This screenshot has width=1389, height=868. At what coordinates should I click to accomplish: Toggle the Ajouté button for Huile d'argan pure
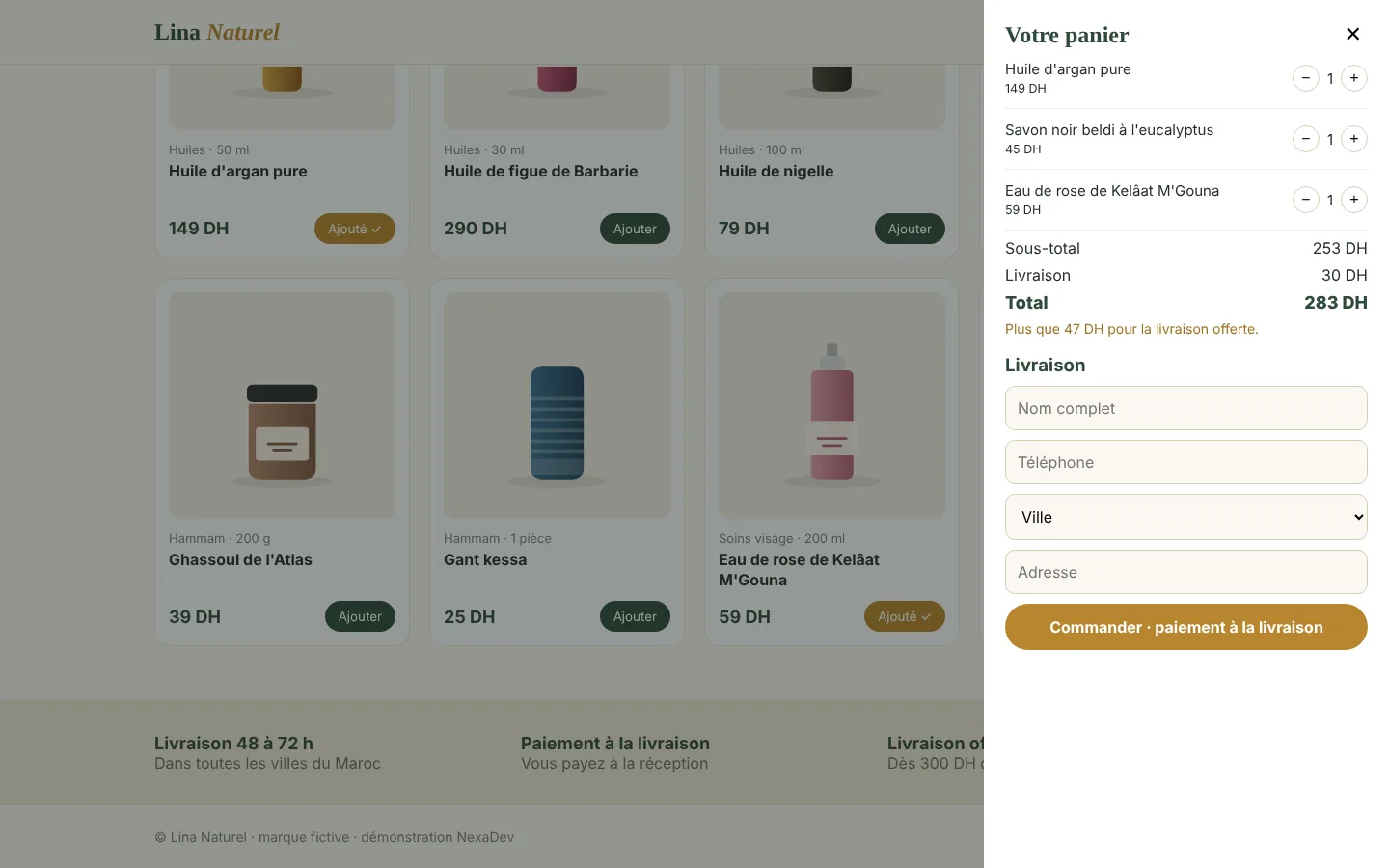tap(354, 229)
